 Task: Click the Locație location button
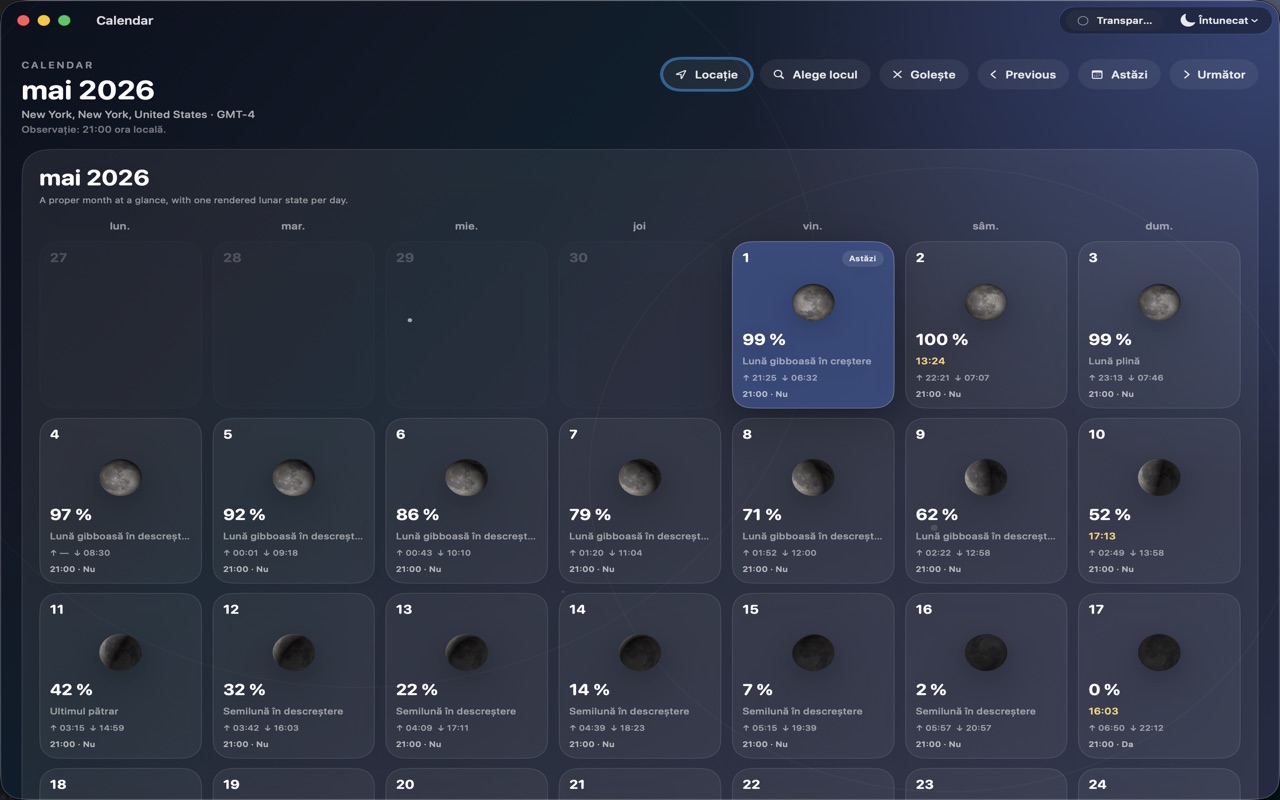point(706,74)
